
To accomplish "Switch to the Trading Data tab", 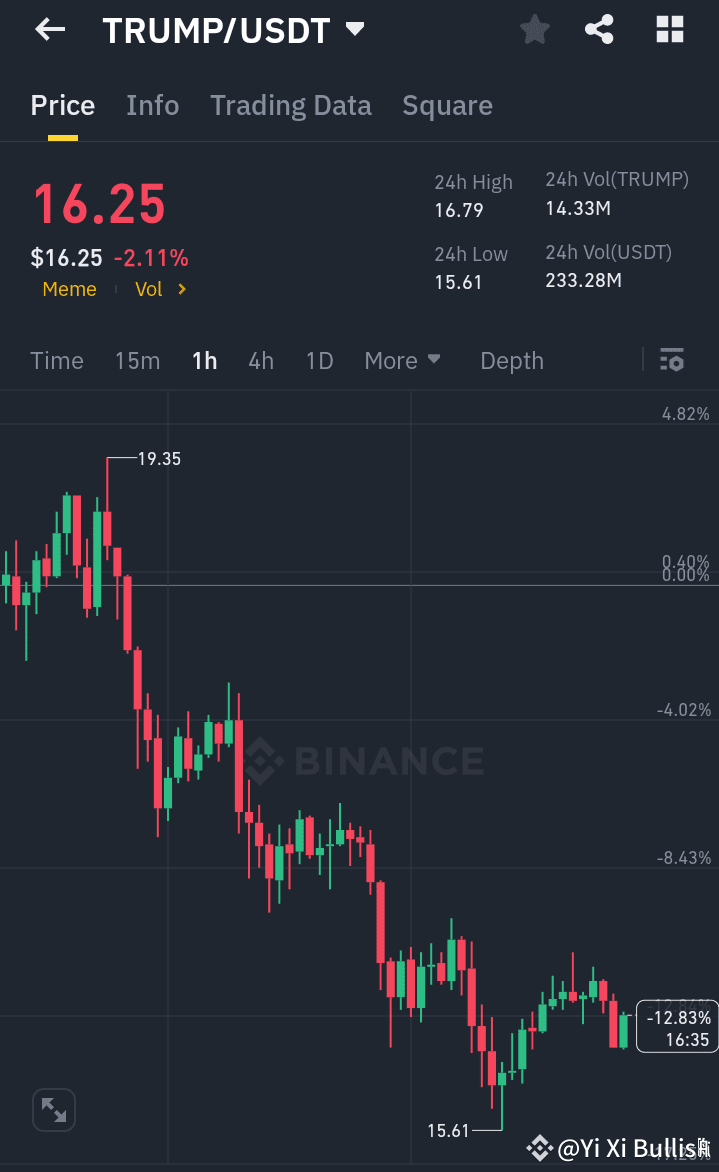I will (x=290, y=105).
